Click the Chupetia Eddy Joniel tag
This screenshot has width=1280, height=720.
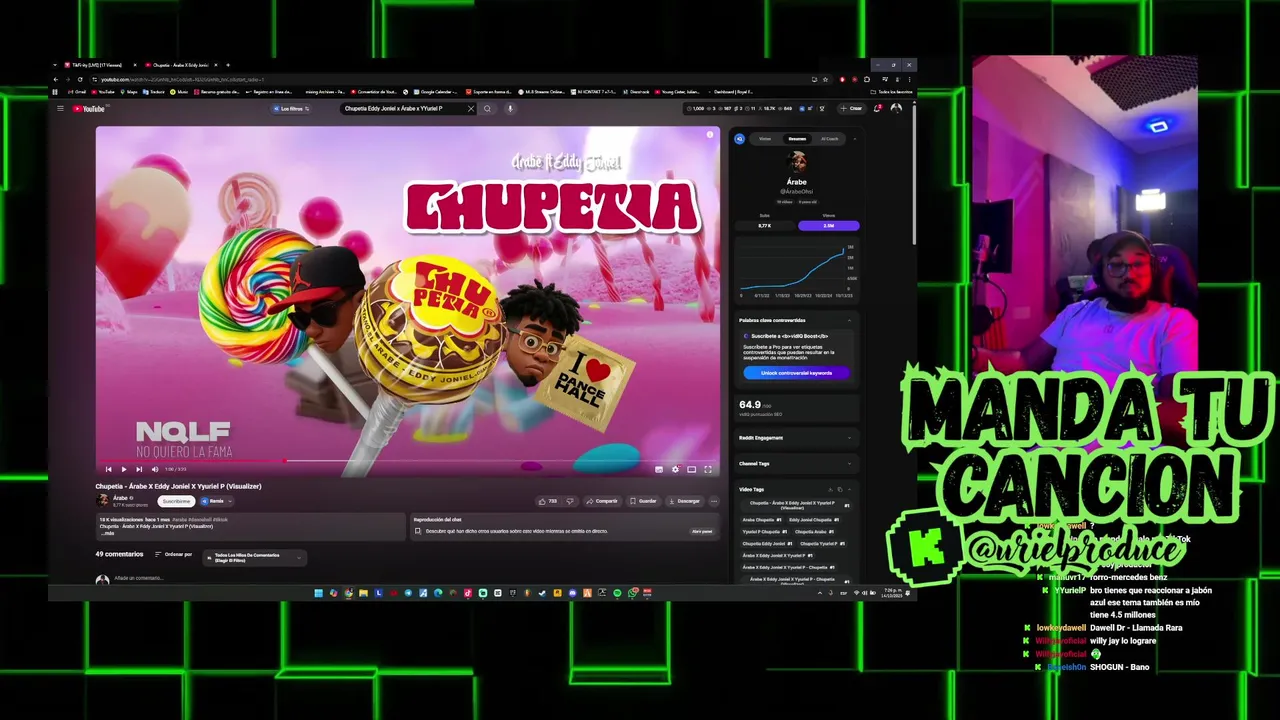click(767, 544)
